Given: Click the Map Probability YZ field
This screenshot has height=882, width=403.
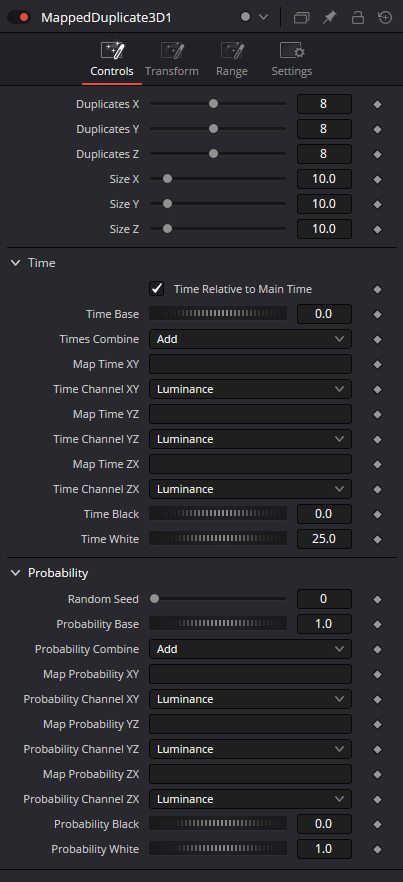Looking at the screenshot, I should click(250, 724).
